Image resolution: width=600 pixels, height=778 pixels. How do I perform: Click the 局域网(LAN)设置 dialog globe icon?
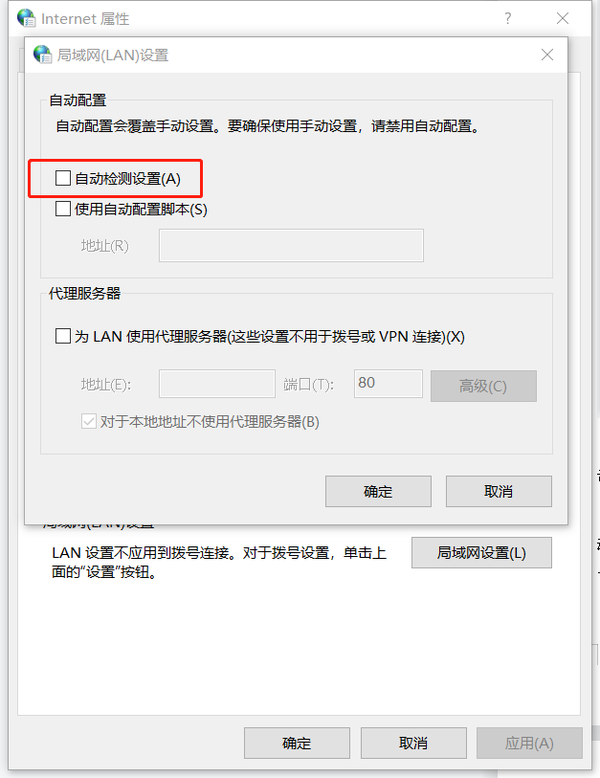(x=42, y=54)
